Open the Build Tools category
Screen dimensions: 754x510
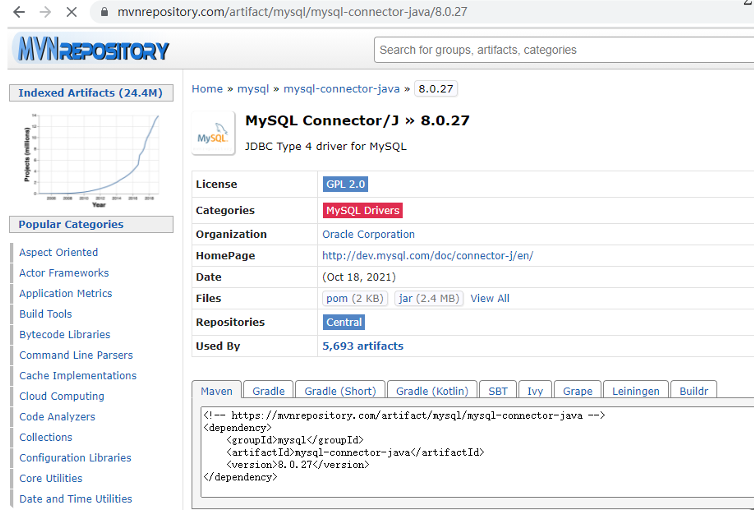45,314
